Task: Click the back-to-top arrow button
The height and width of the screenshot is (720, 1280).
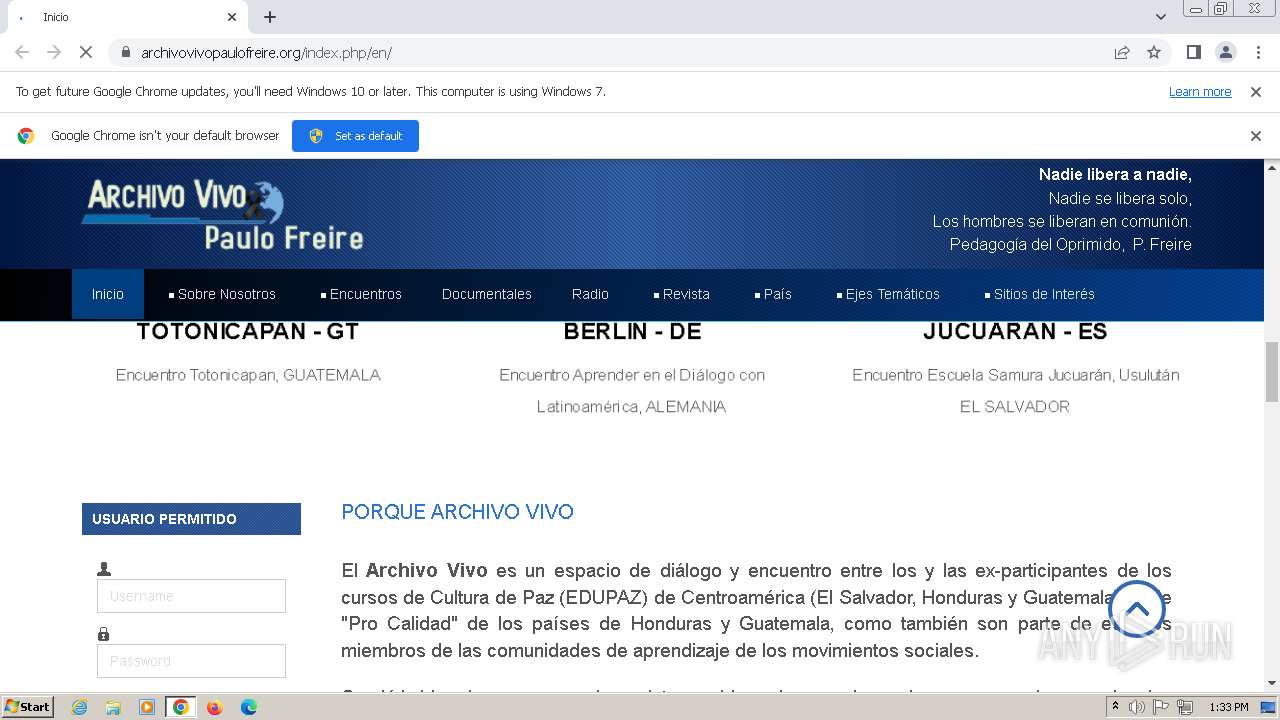Action: [x=1137, y=609]
